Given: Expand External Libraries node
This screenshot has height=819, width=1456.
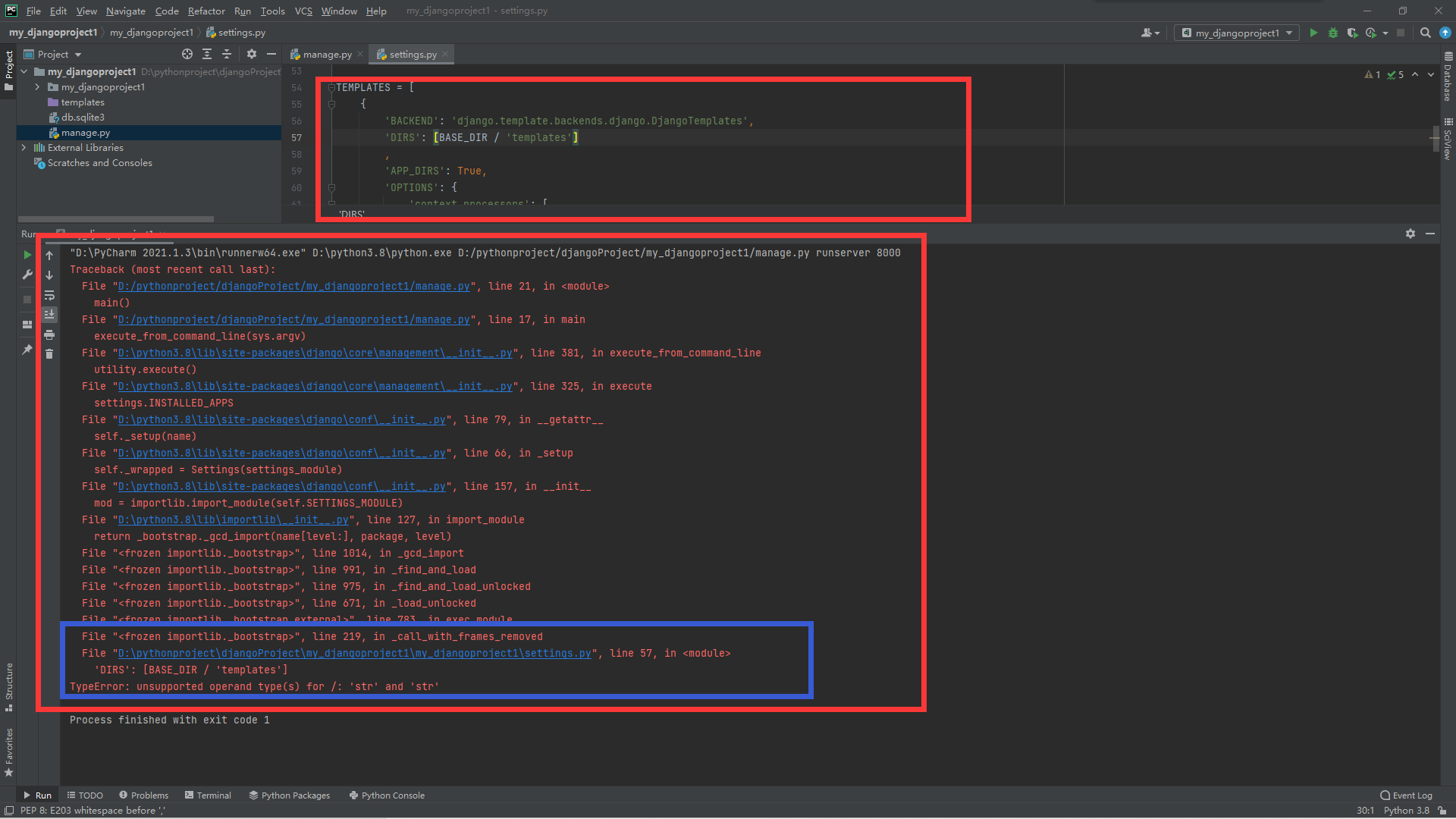Looking at the screenshot, I should pyautogui.click(x=24, y=148).
